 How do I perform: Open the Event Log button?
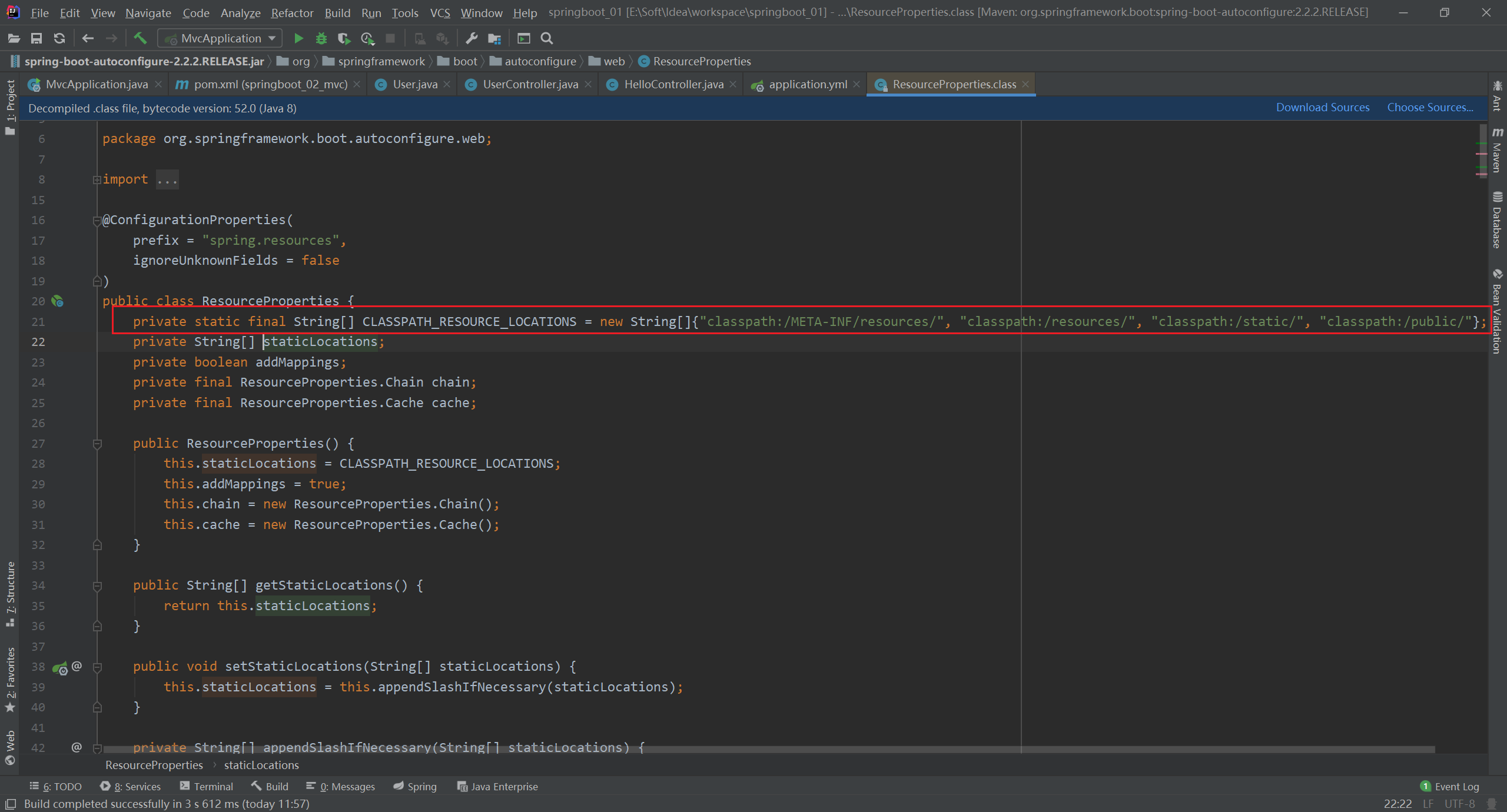(1449, 786)
